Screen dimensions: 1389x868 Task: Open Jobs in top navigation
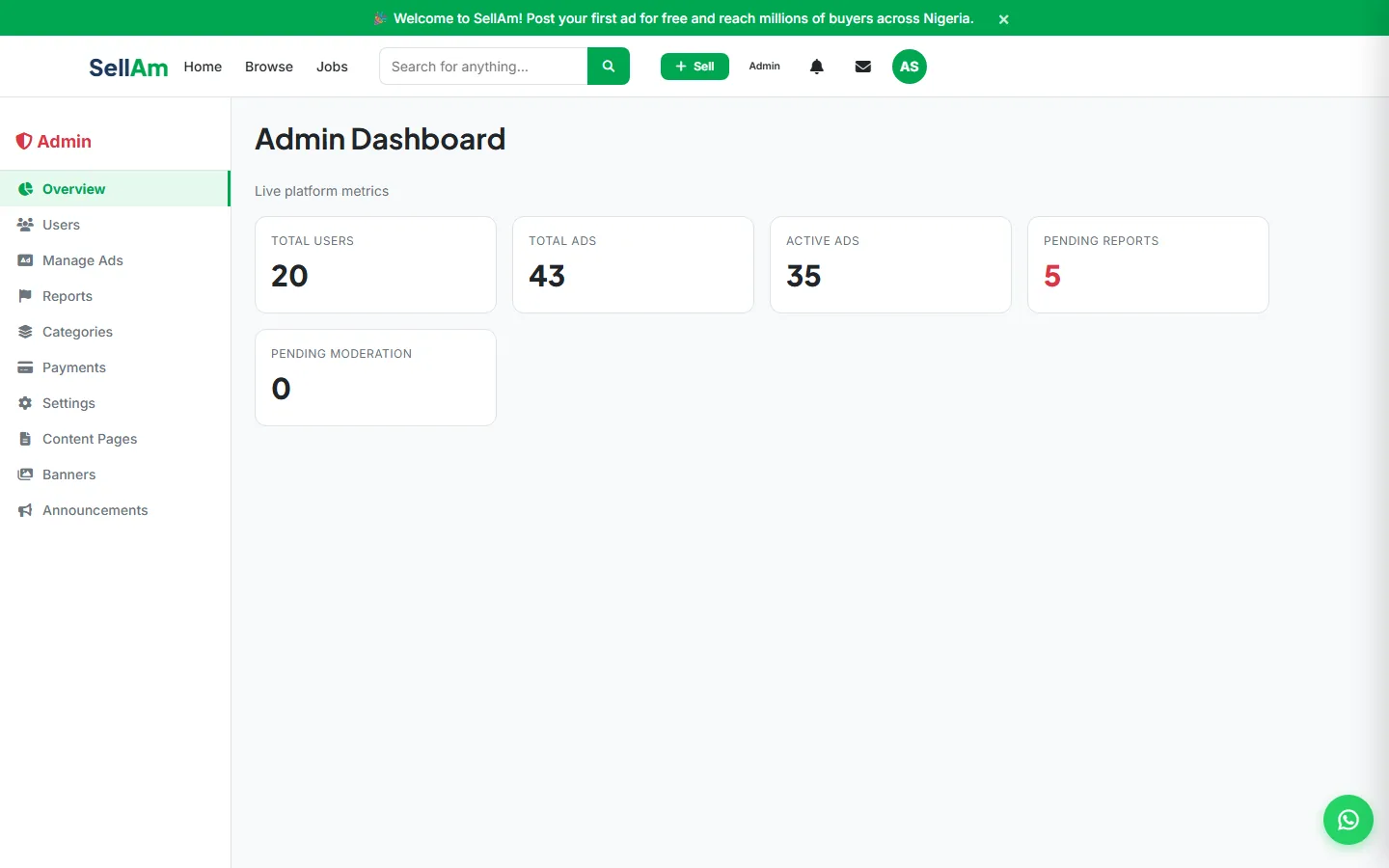332,67
